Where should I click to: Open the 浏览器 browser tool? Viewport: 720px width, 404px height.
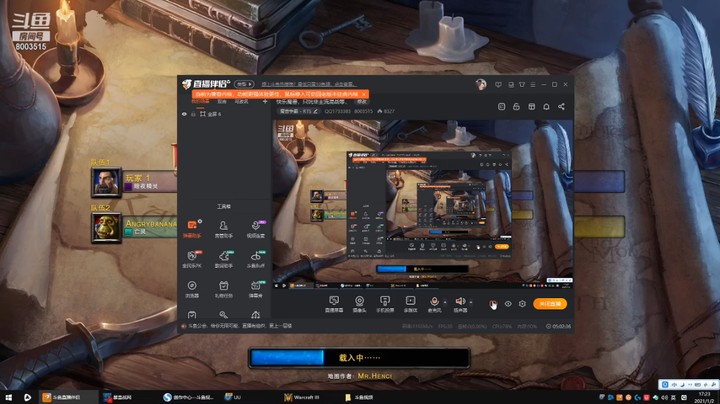192,289
